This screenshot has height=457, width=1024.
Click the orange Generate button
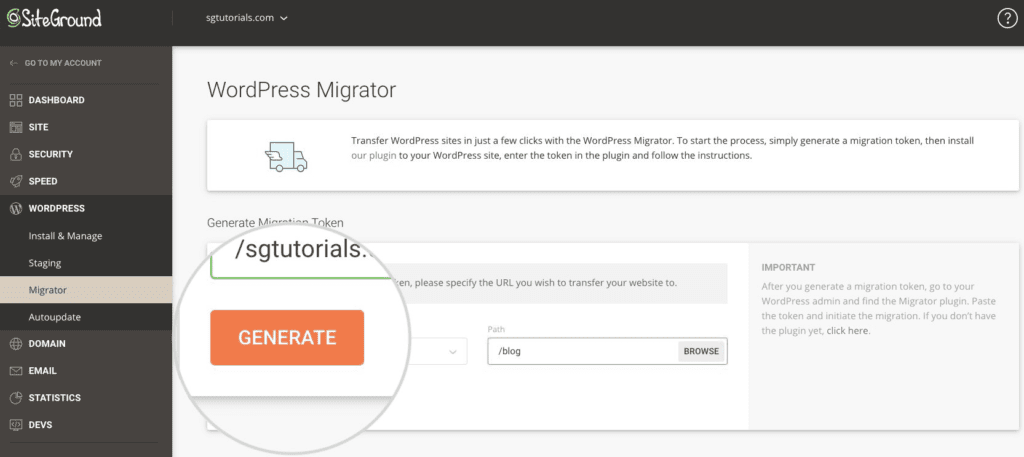point(287,338)
